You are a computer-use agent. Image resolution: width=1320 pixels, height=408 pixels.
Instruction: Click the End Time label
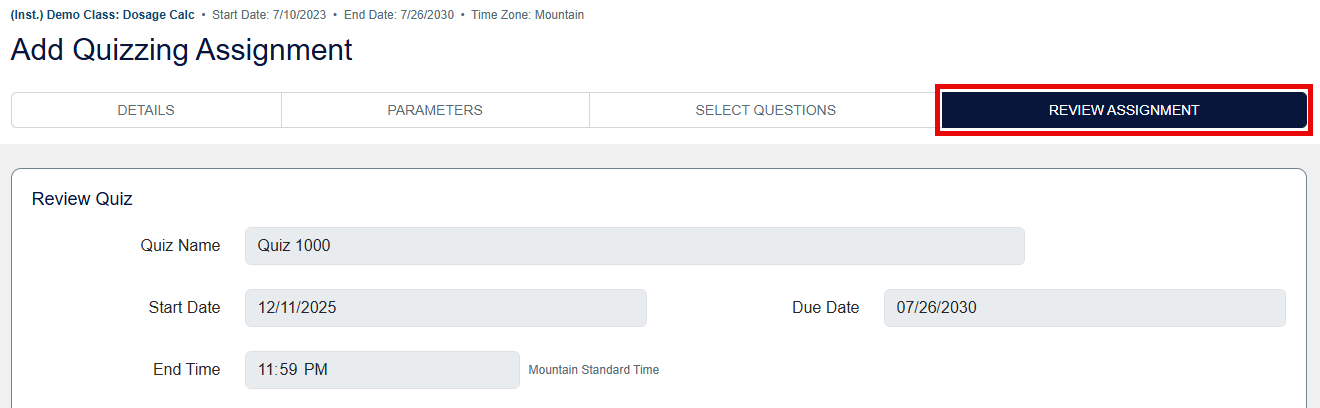click(186, 370)
